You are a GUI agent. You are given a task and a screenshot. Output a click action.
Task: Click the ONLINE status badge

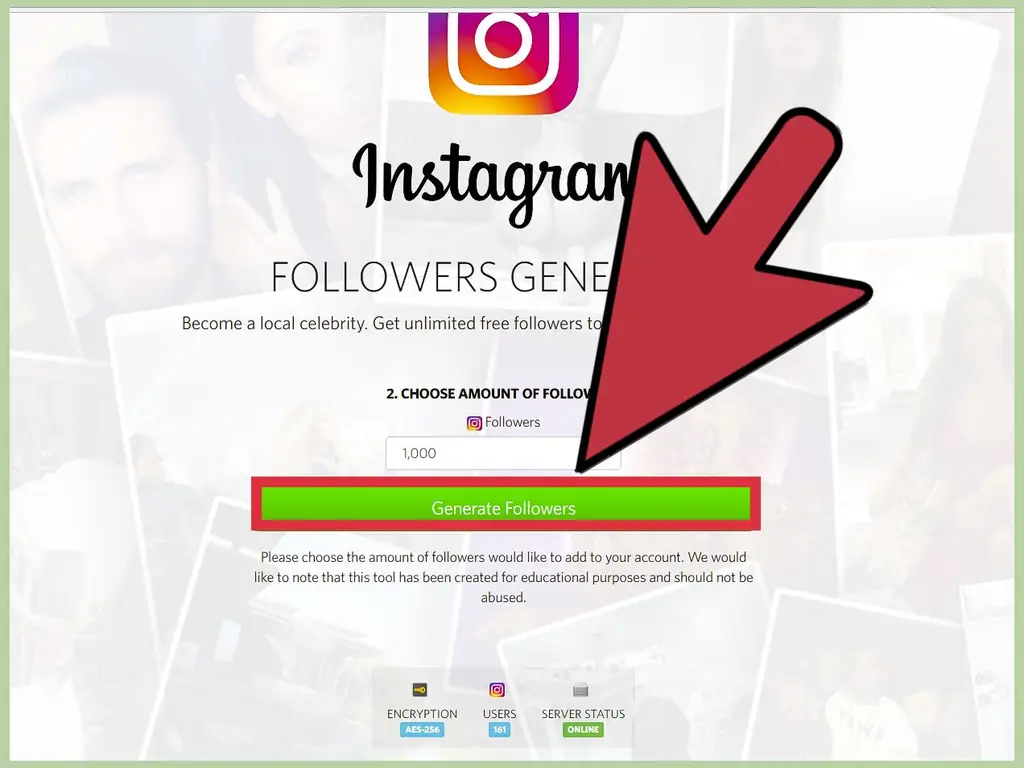coord(583,729)
